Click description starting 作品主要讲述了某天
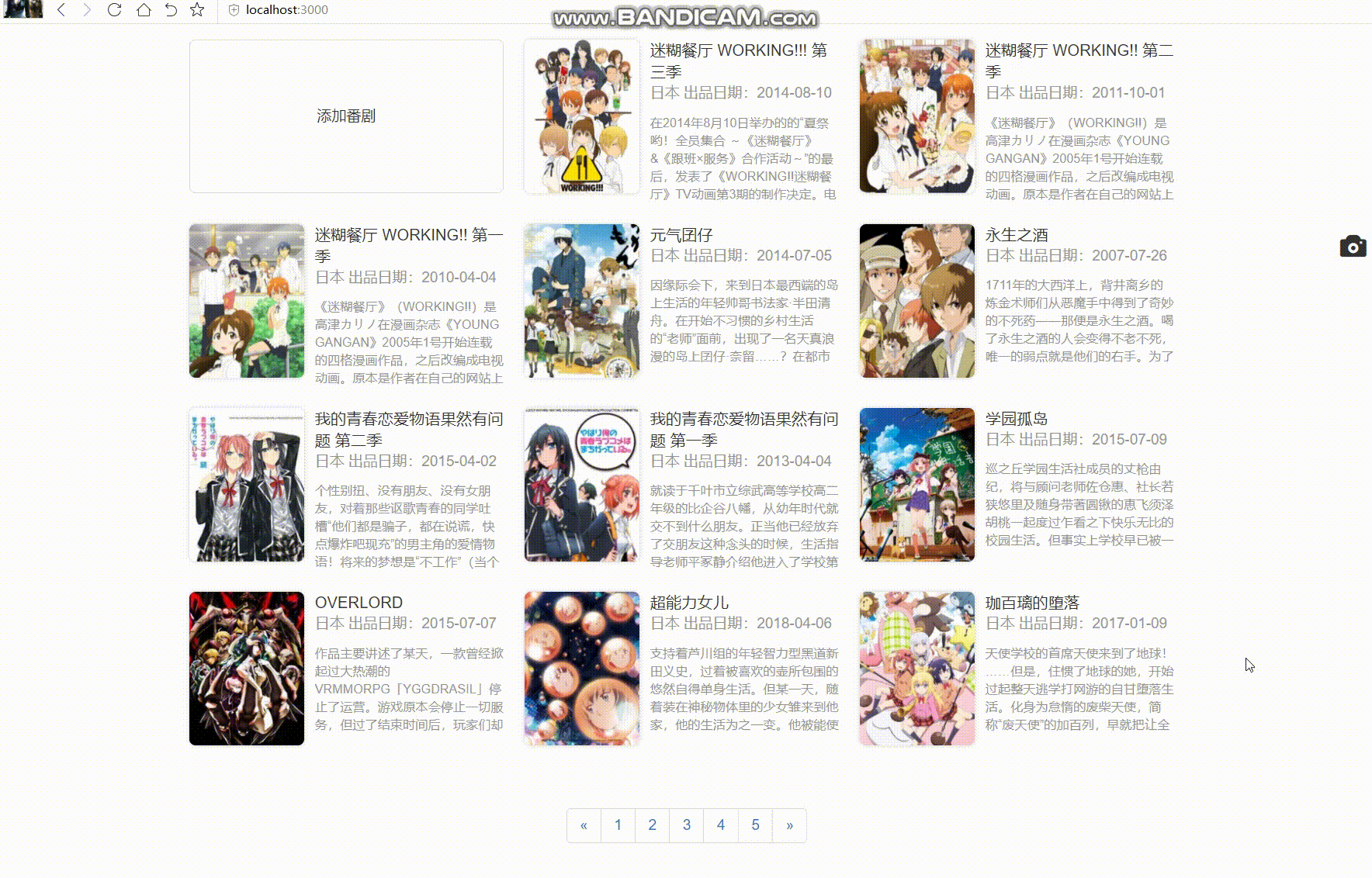Screen dimensions: 1372x878 click(409, 690)
